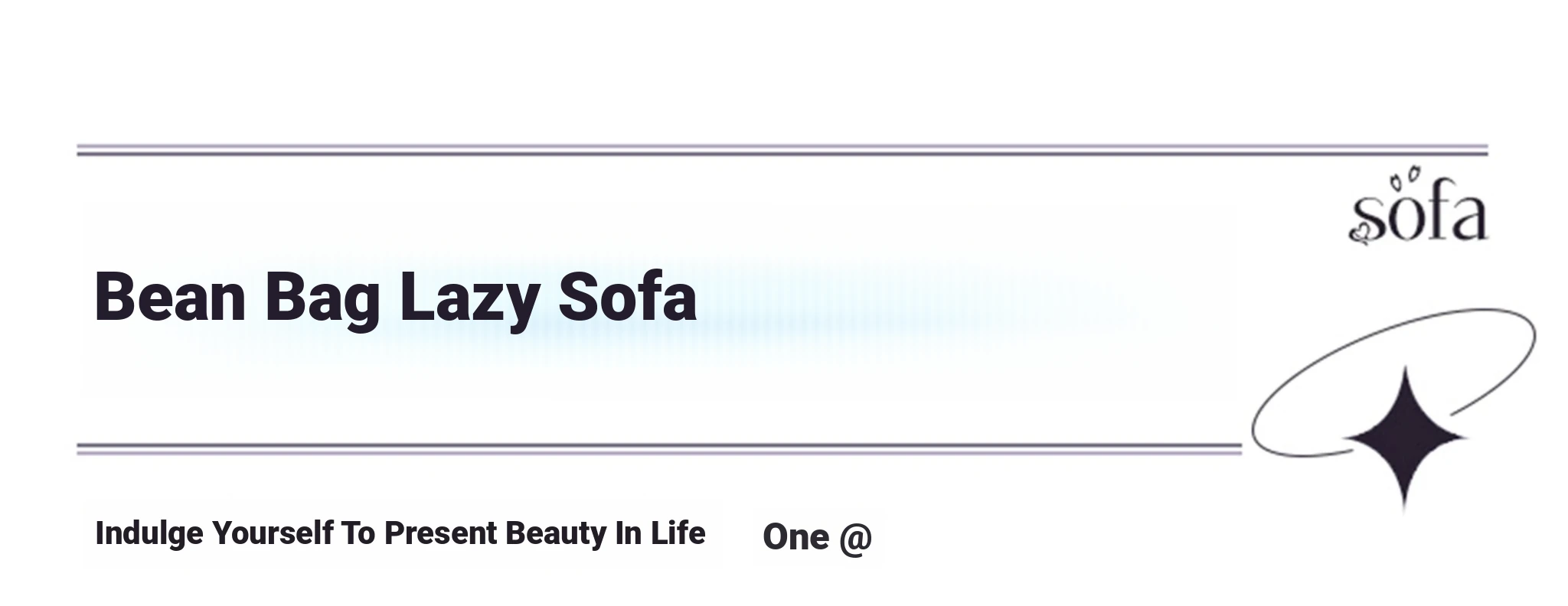Click the dark four-point star icon
Viewport: 1568px width, 606px height.
point(1405,438)
